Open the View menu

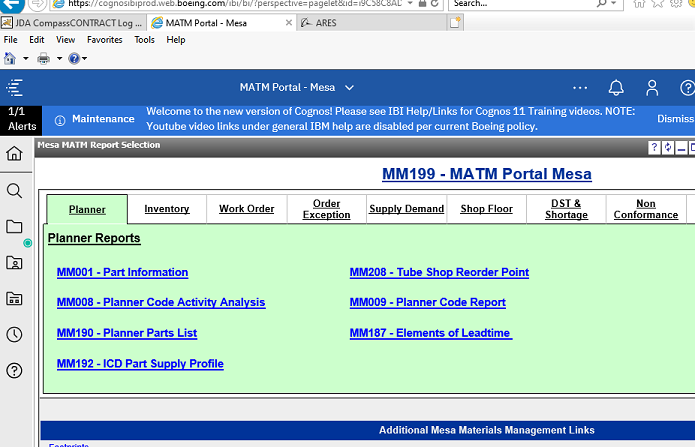coord(66,40)
